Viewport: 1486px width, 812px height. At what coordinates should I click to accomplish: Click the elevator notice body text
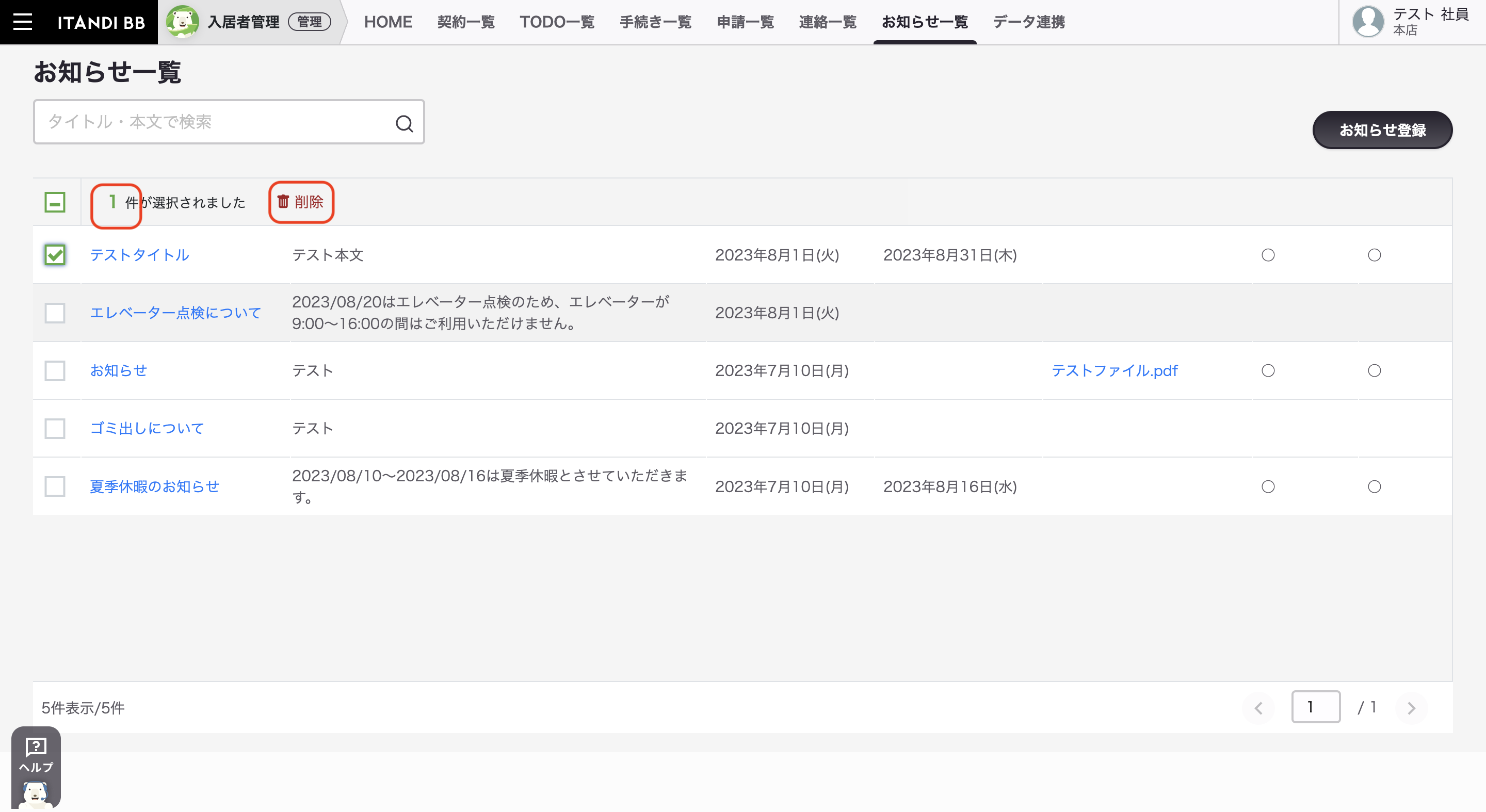point(481,313)
